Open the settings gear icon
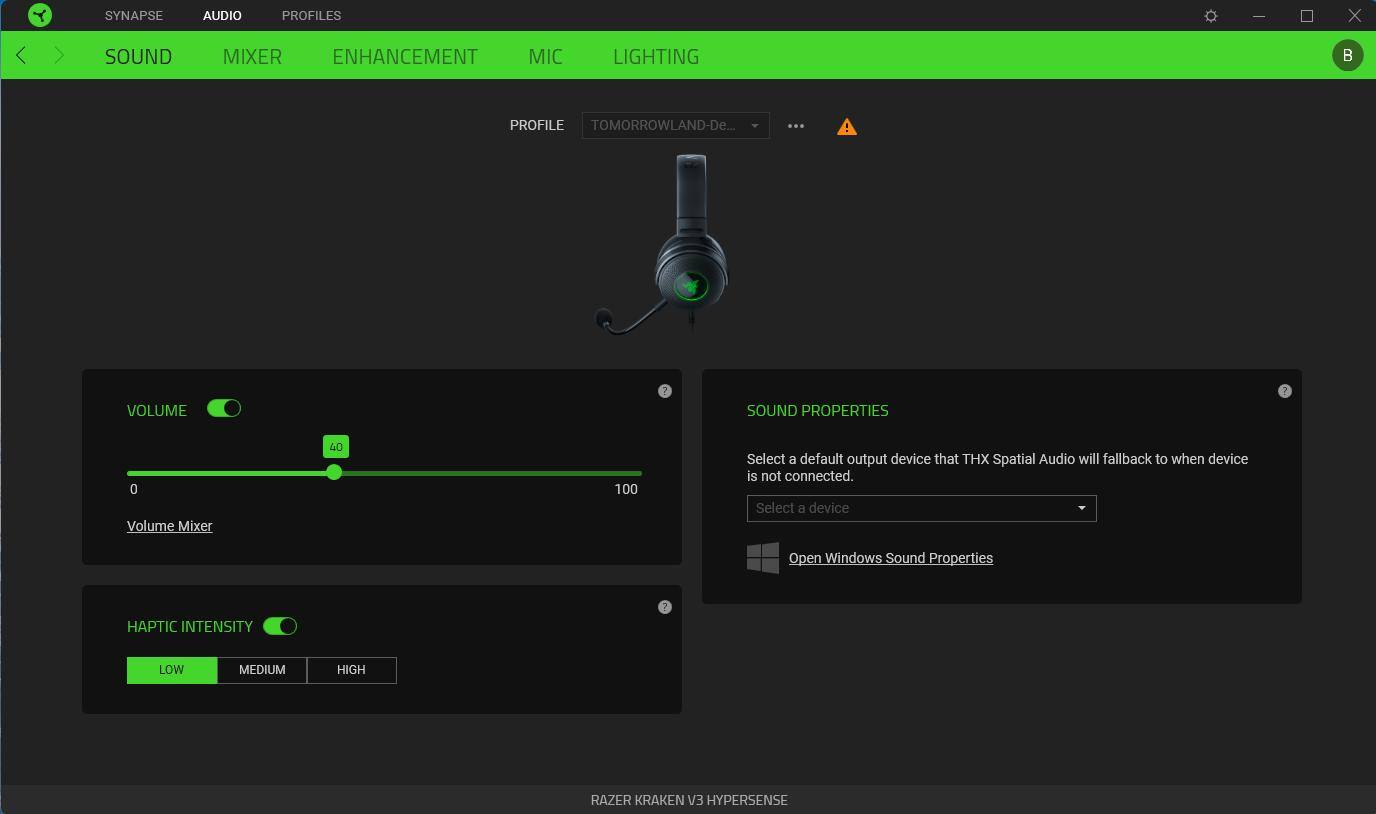Image resolution: width=1376 pixels, height=814 pixels. [x=1211, y=16]
